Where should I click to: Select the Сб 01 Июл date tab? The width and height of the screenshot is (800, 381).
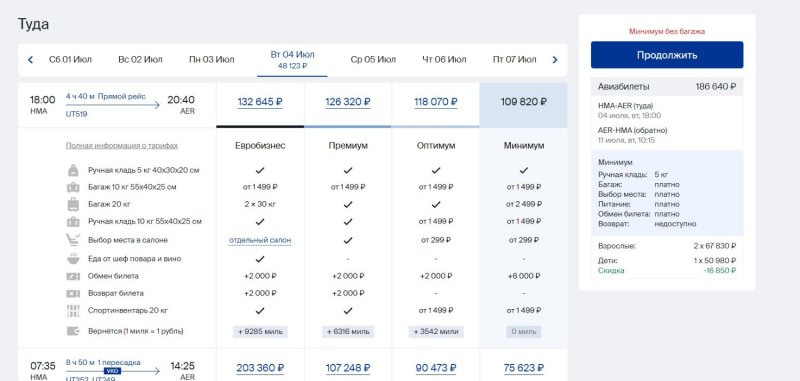(70, 60)
